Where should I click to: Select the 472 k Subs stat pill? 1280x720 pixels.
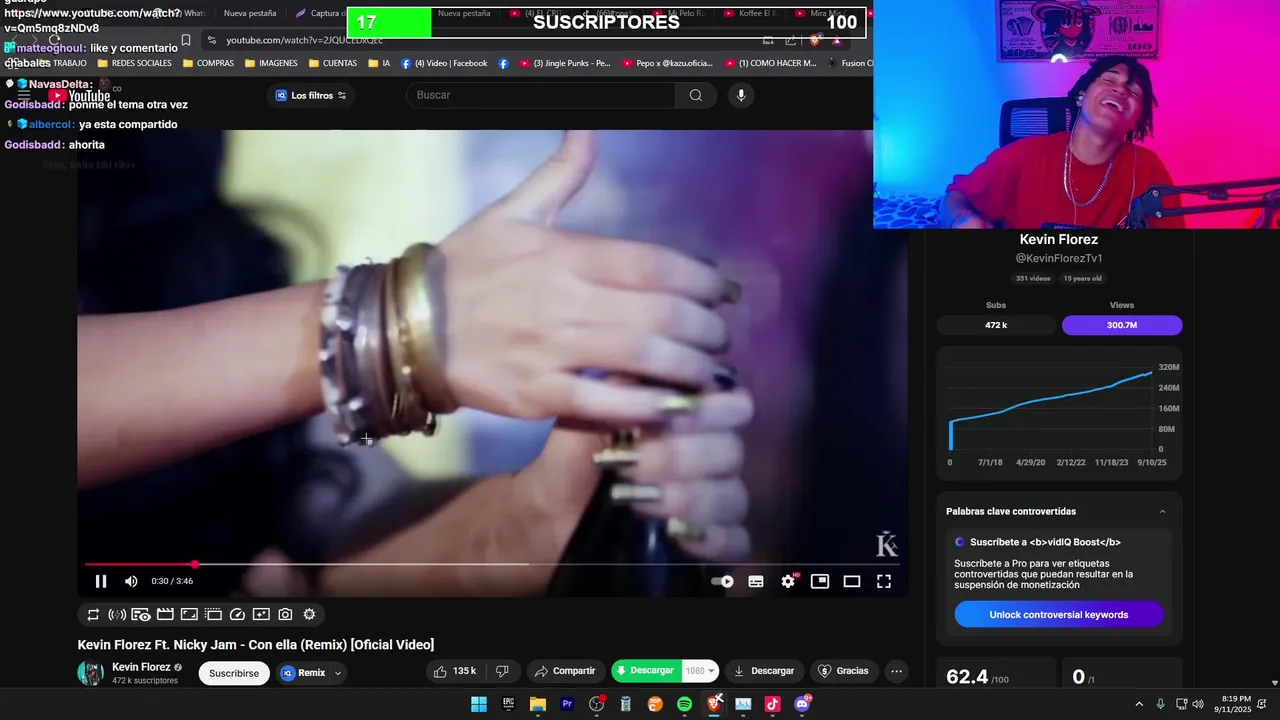pos(996,325)
